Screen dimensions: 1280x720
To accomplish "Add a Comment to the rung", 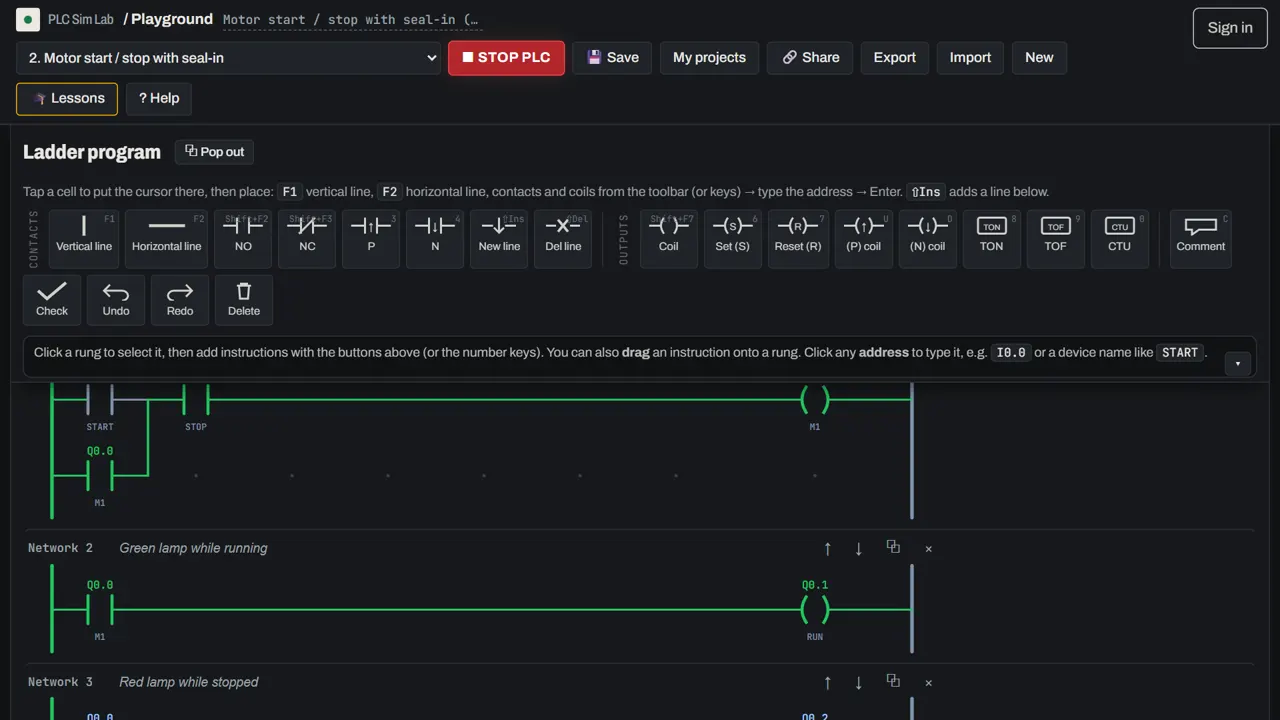I will tap(1200, 239).
